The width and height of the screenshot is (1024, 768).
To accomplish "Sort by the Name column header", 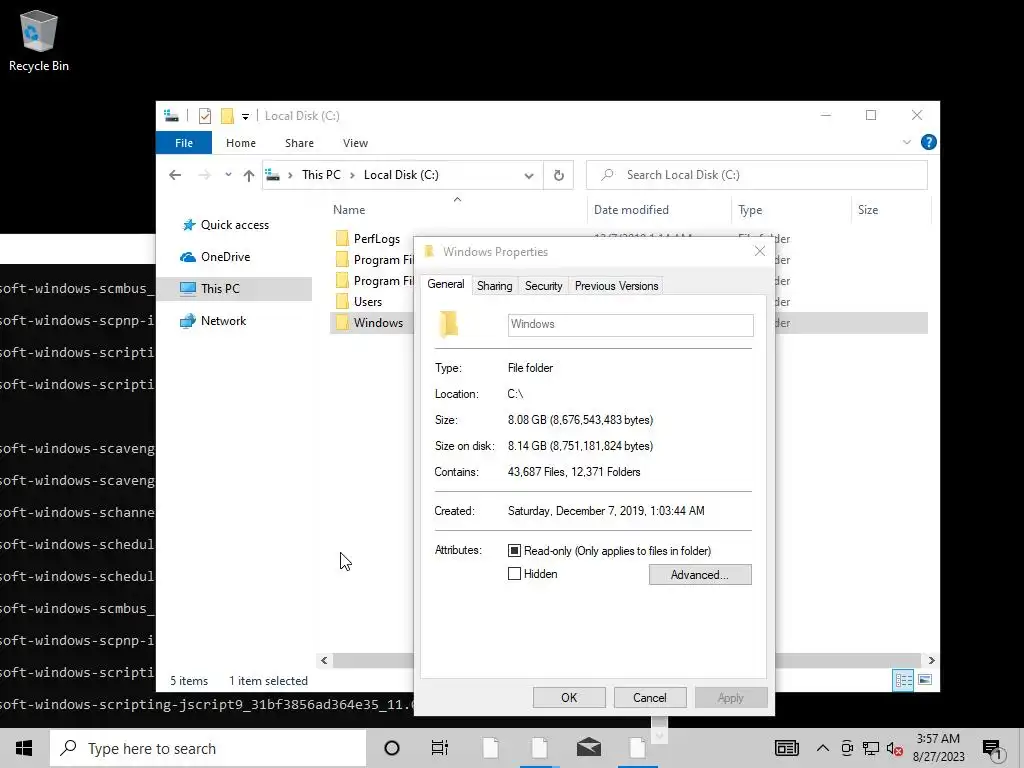I will click(349, 210).
